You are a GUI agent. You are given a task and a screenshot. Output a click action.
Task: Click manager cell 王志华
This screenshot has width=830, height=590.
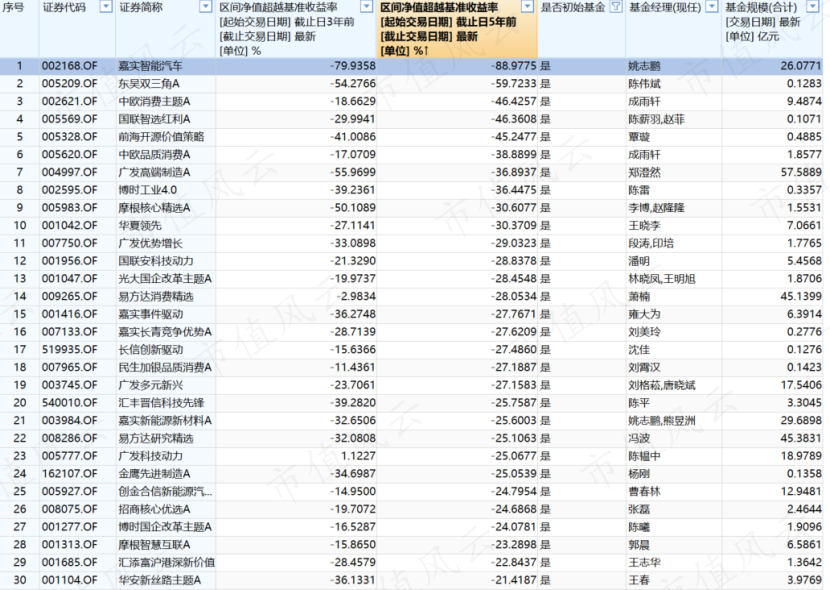click(644, 562)
